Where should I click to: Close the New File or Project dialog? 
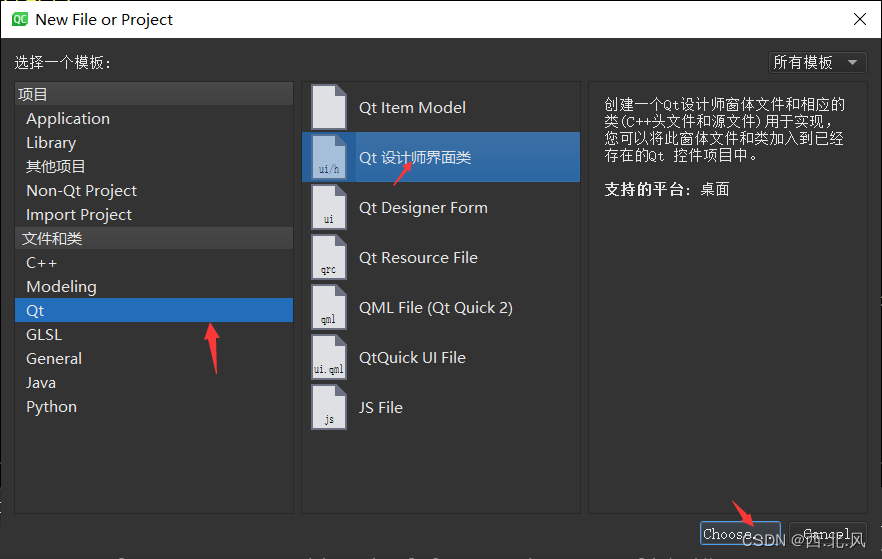coord(860,19)
